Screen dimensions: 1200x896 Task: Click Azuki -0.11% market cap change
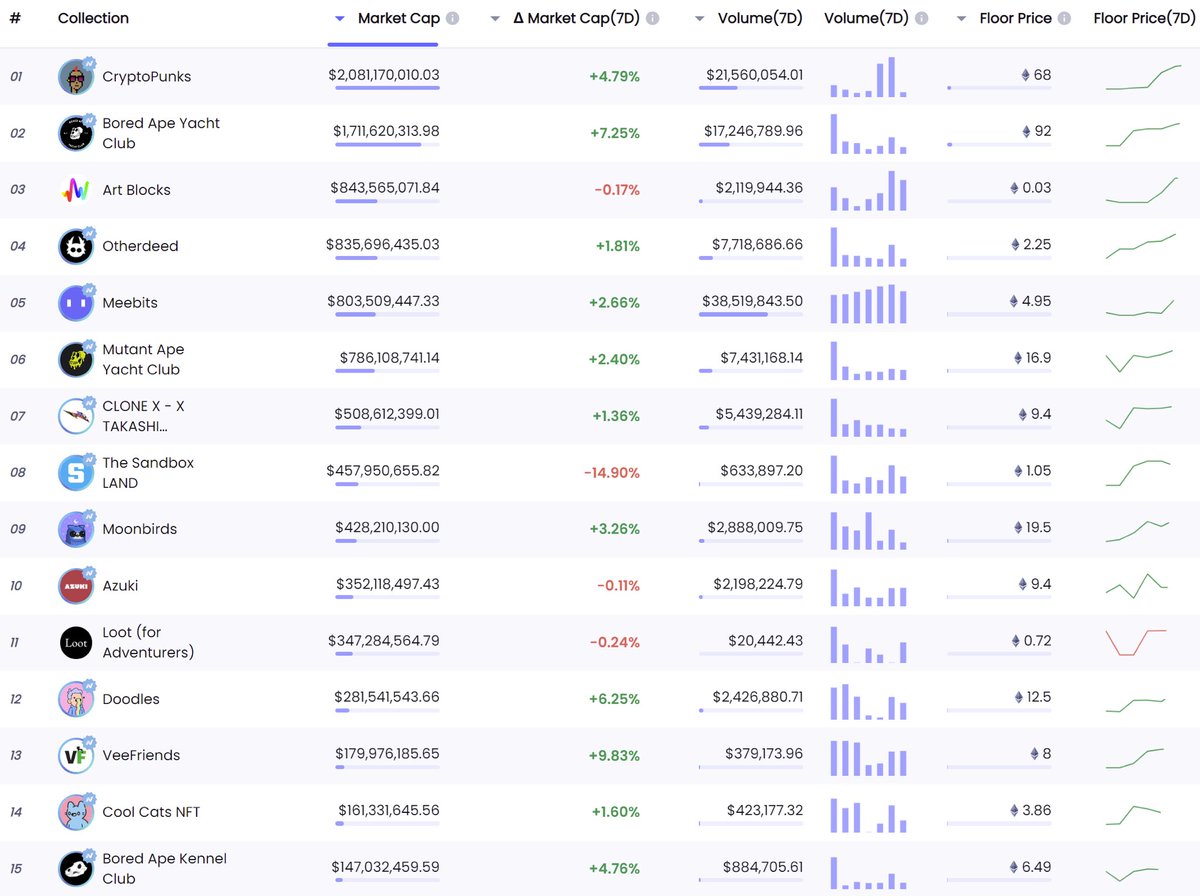(x=617, y=585)
